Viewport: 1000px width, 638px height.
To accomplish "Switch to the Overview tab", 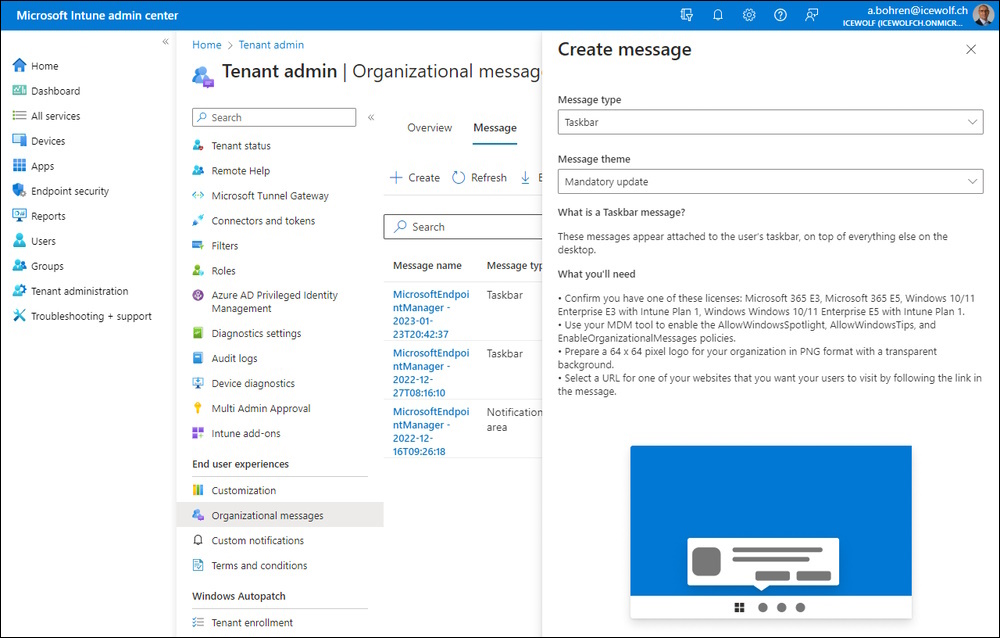I will 430,128.
